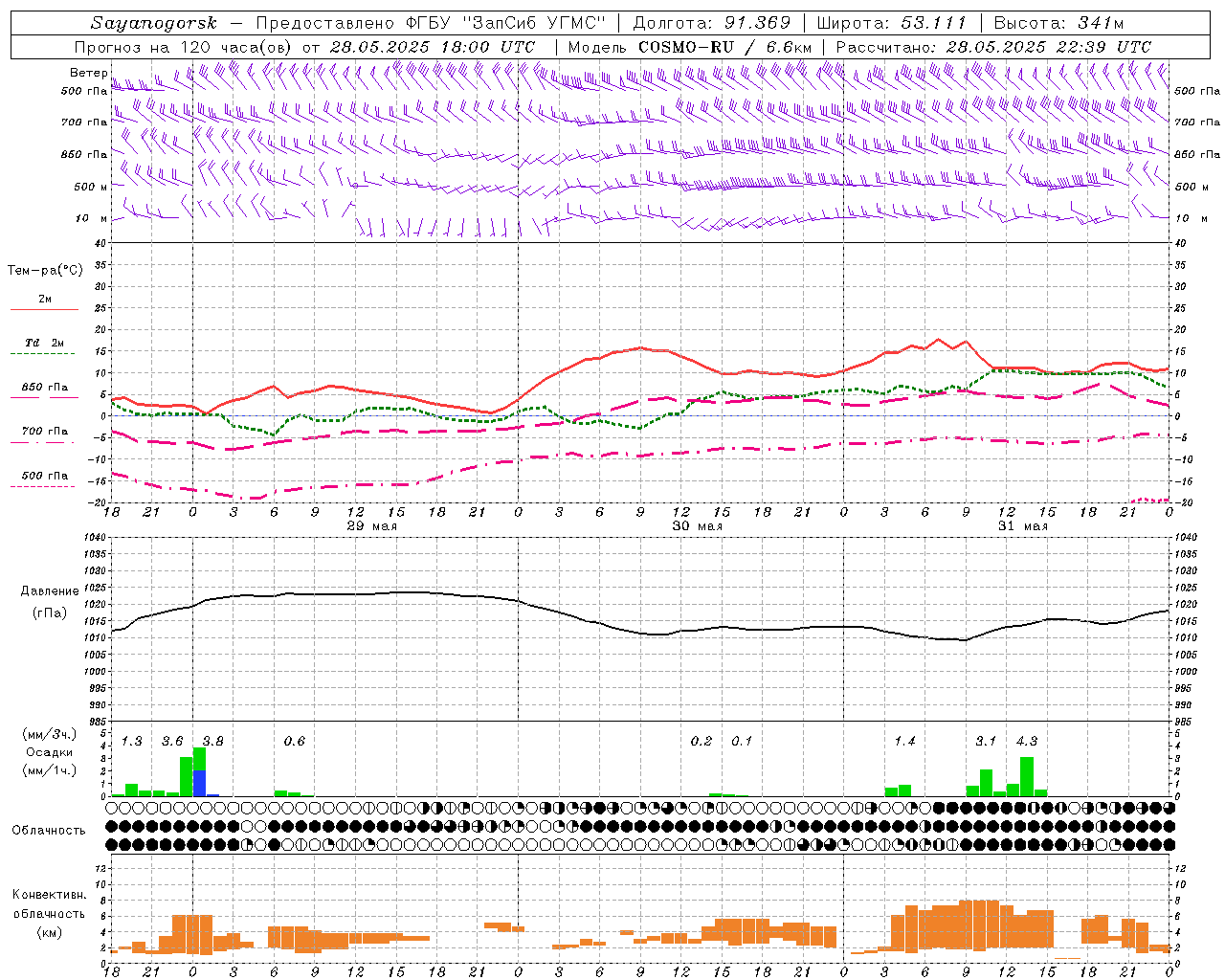Click the '3.1' precipitation total value
Screen dimensions: 1225x980
986,742
